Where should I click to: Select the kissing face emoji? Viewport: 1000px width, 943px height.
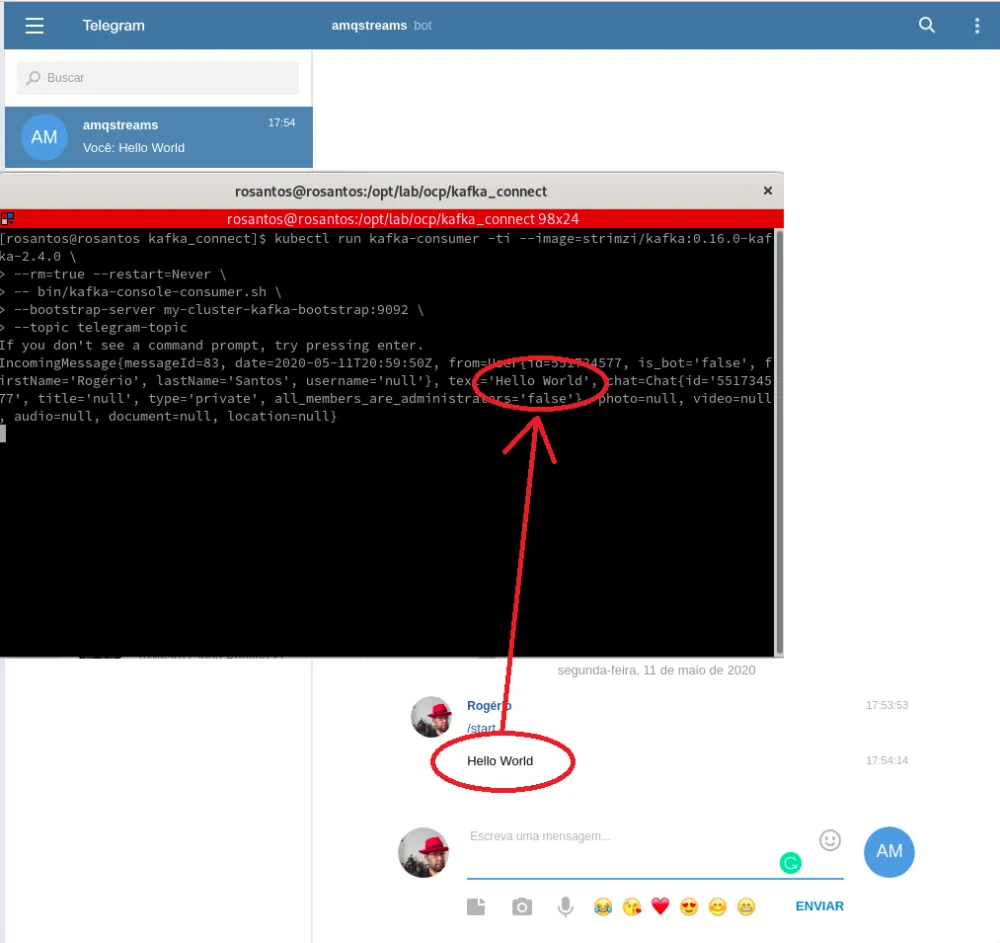(x=632, y=905)
